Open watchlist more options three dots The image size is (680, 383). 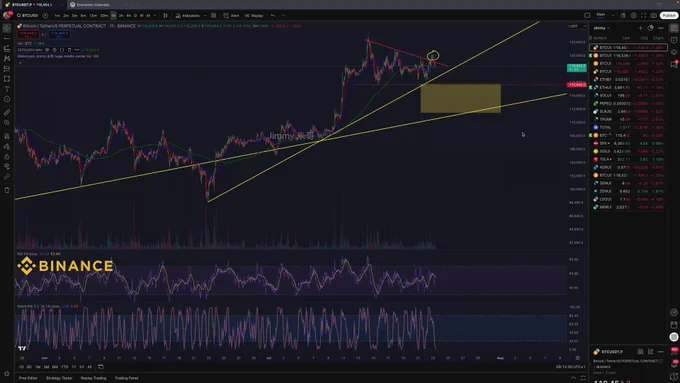tap(660, 28)
